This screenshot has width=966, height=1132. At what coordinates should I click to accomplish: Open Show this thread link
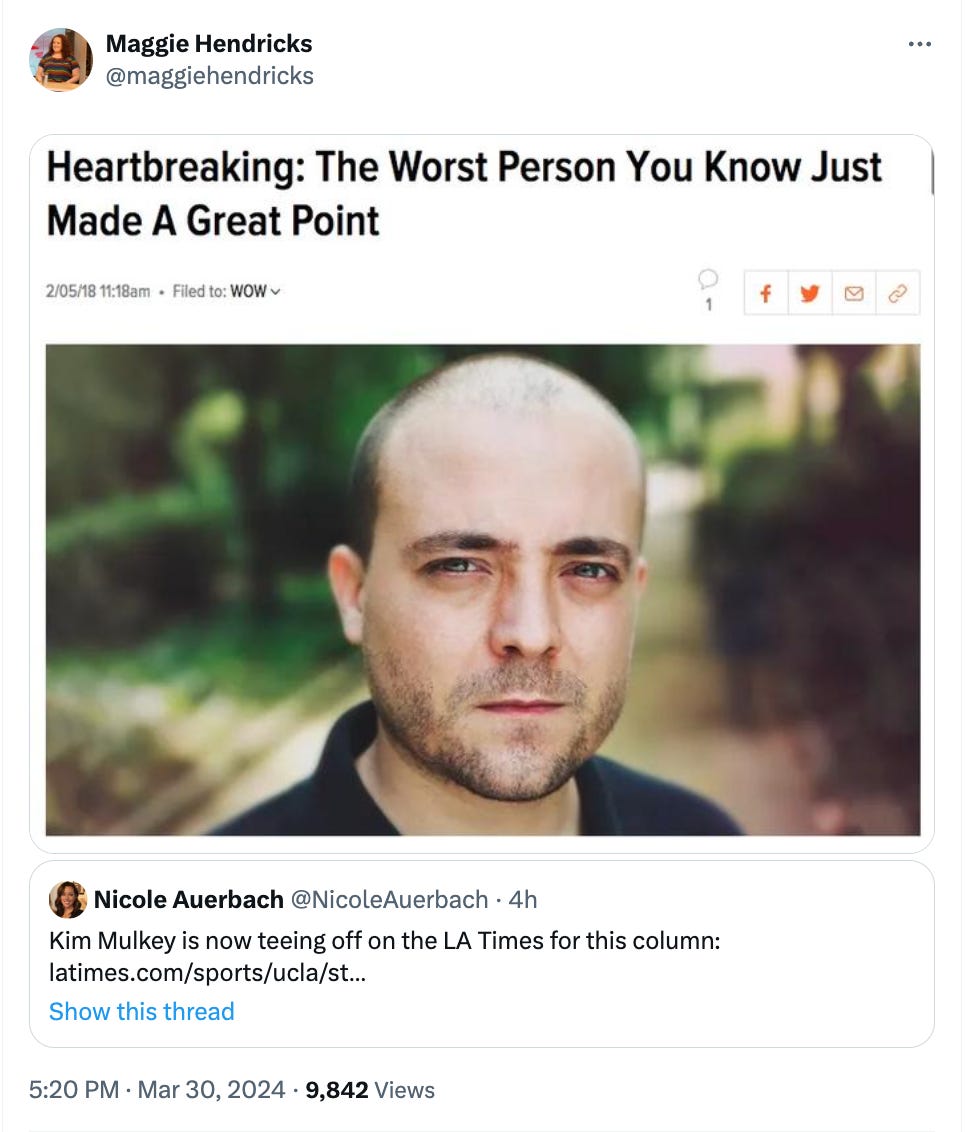[142, 1011]
